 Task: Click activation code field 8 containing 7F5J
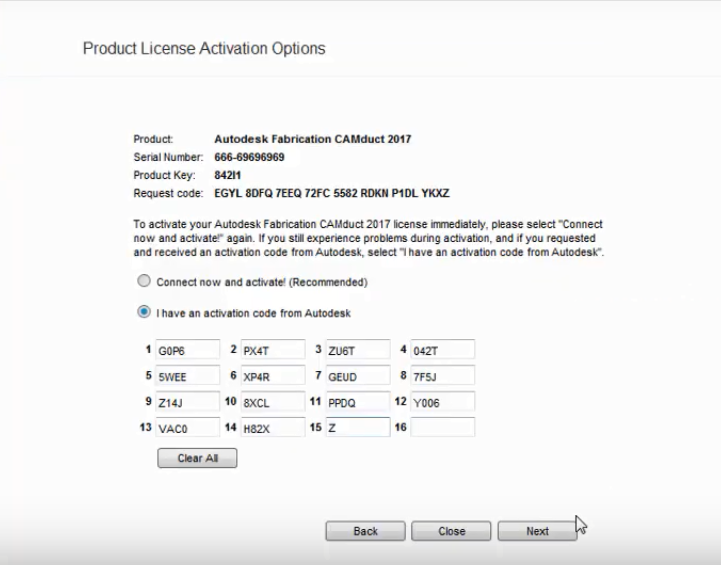(x=442, y=376)
